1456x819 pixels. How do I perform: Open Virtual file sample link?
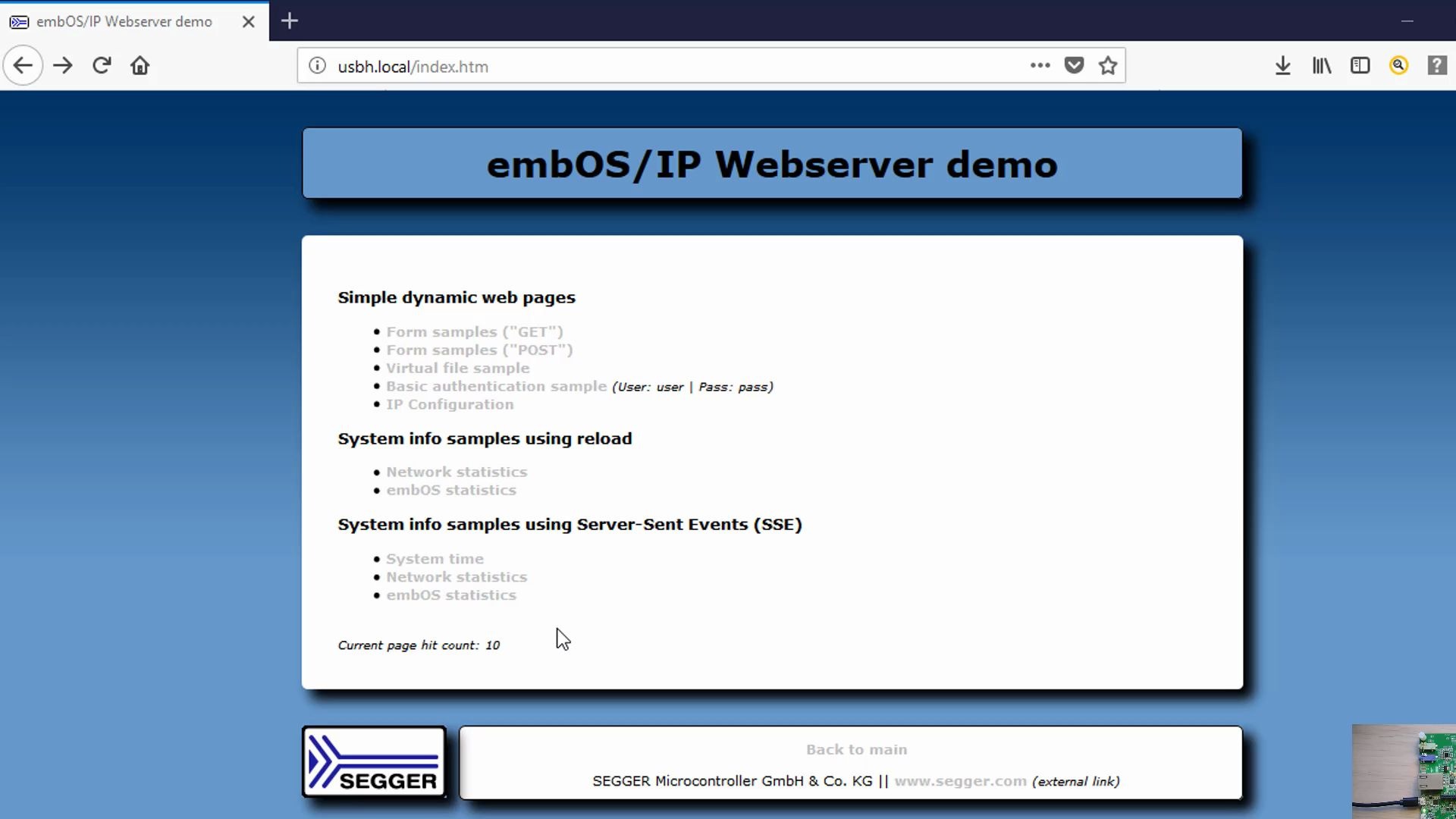point(458,368)
